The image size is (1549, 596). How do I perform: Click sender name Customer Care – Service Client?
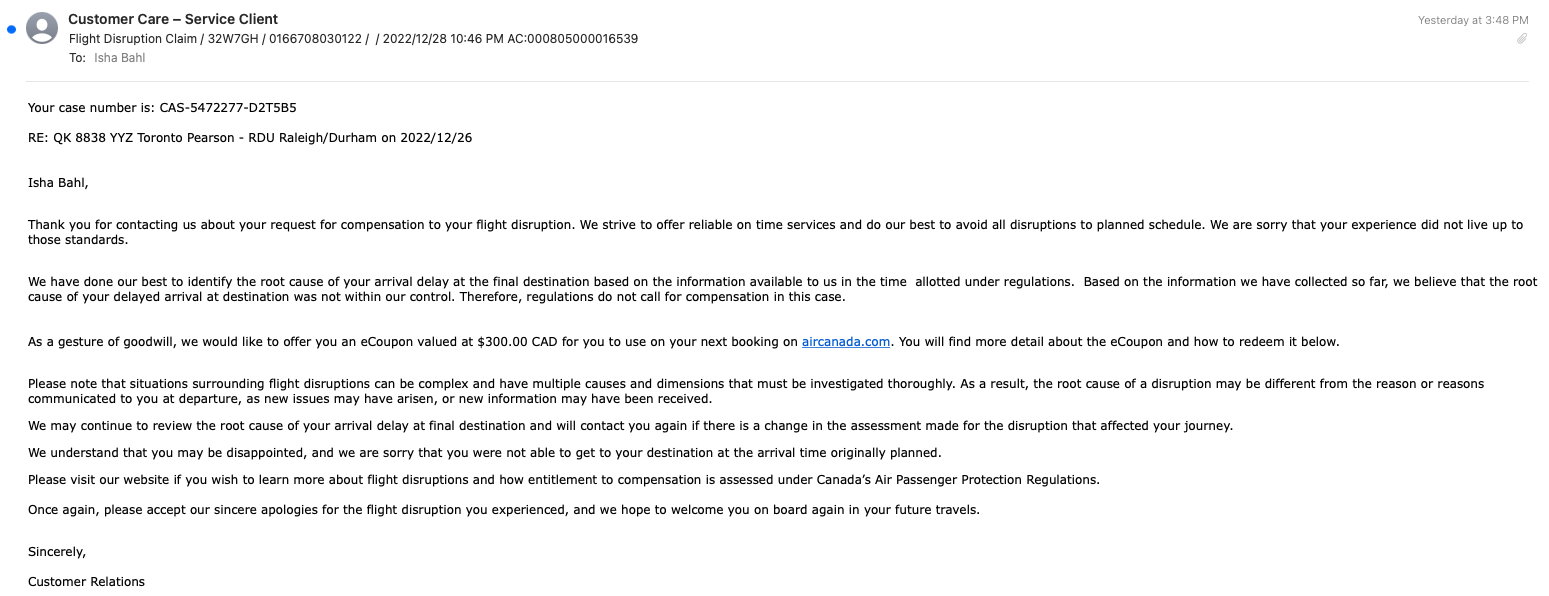tap(172, 18)
